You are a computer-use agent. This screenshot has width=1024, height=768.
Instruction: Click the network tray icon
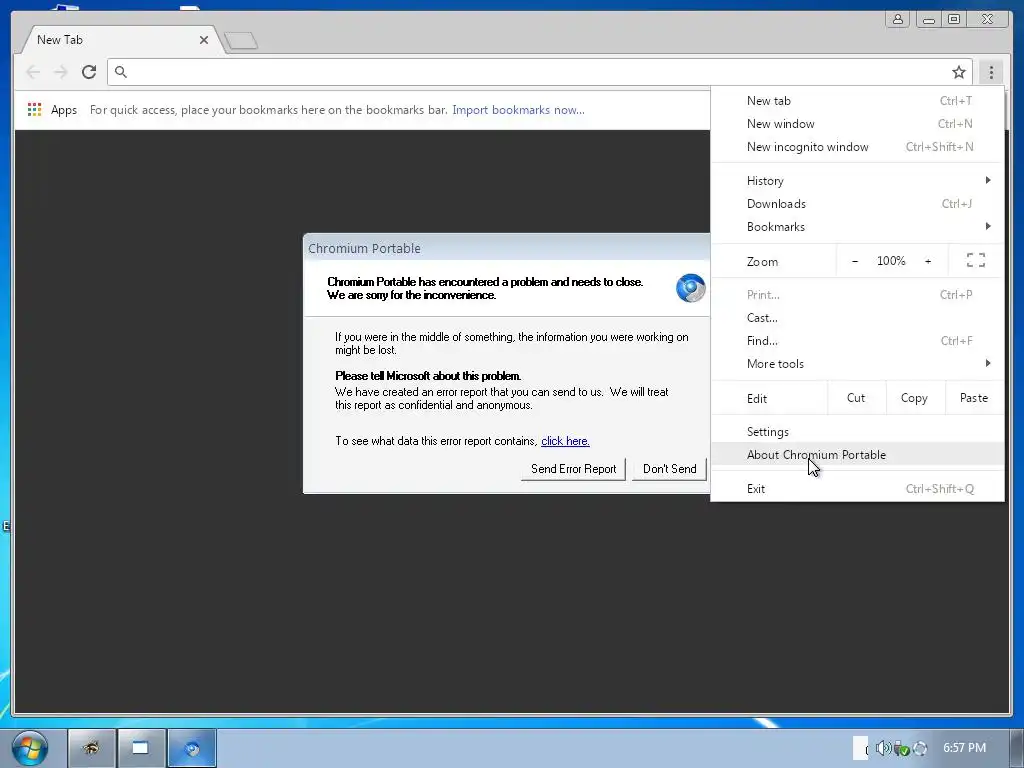coord(901,748)
